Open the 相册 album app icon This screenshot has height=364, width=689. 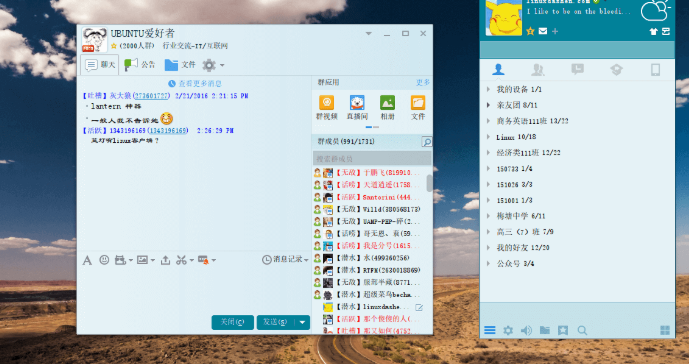(387, 107)
